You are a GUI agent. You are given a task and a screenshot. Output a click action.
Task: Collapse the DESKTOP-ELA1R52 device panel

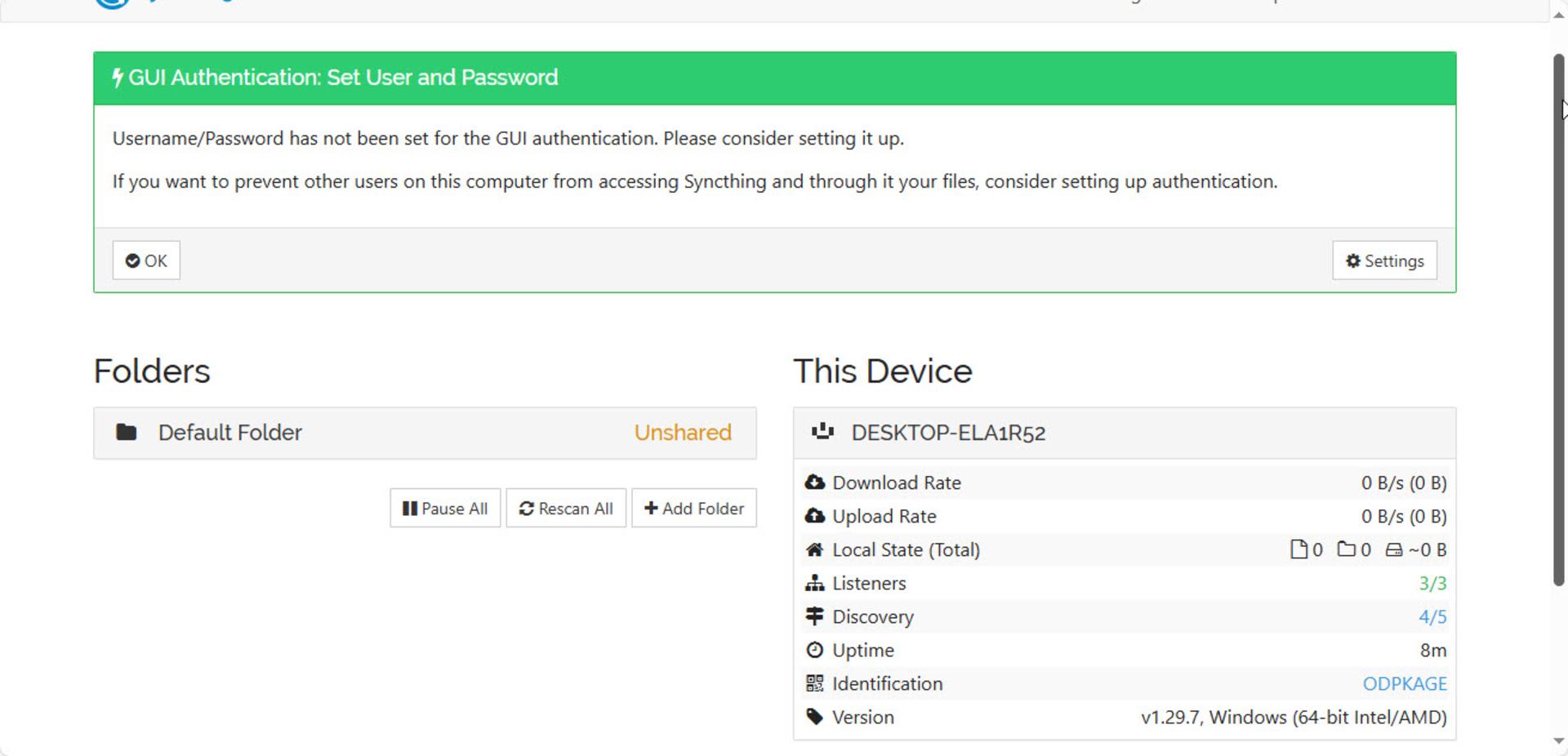[x=1124, y=433]
